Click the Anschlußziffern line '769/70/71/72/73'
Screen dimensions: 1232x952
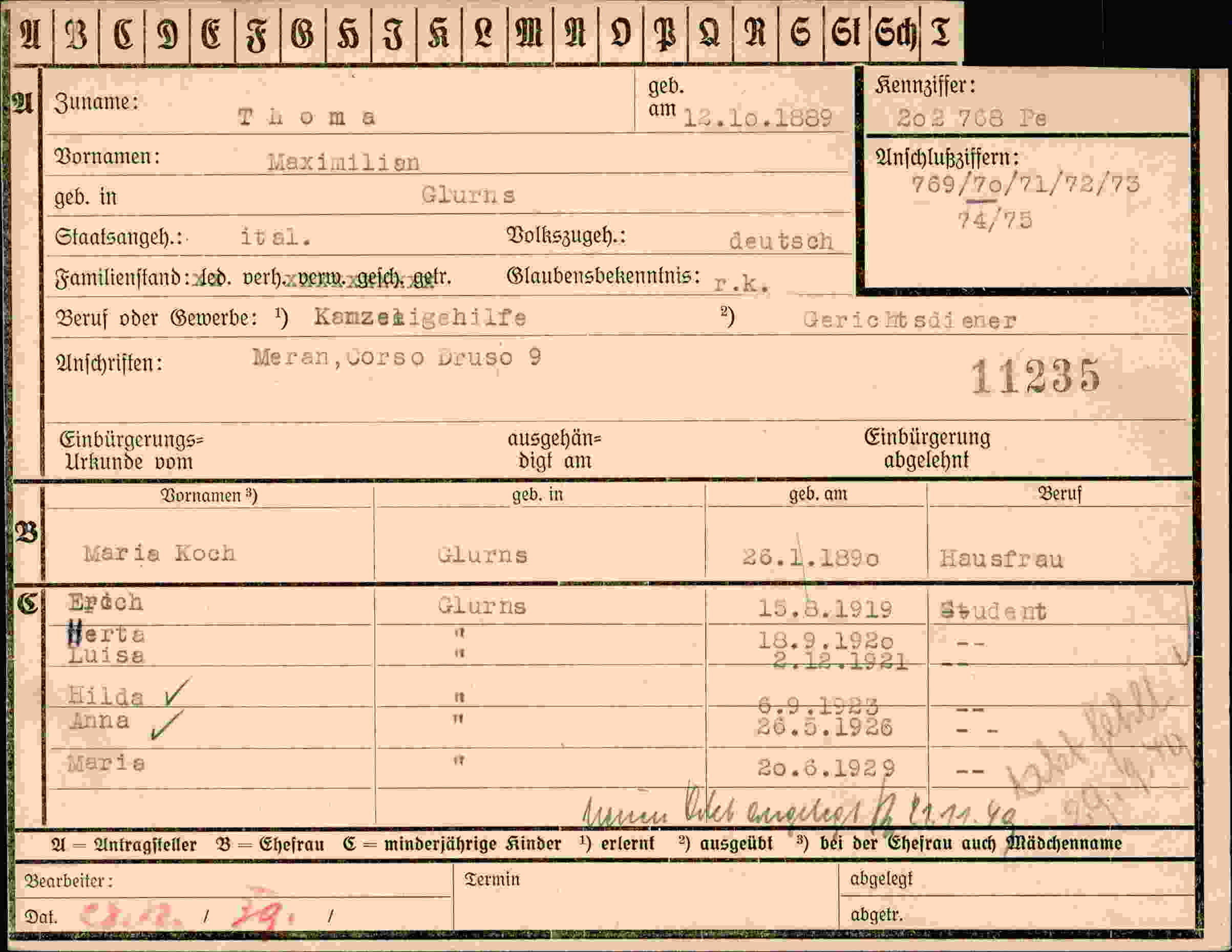coord(1026,184)
